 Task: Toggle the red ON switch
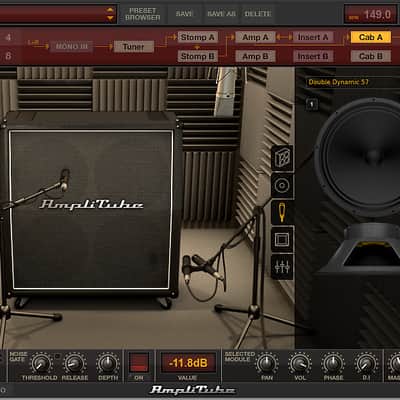pyautogui.click(x=139, y=362)
